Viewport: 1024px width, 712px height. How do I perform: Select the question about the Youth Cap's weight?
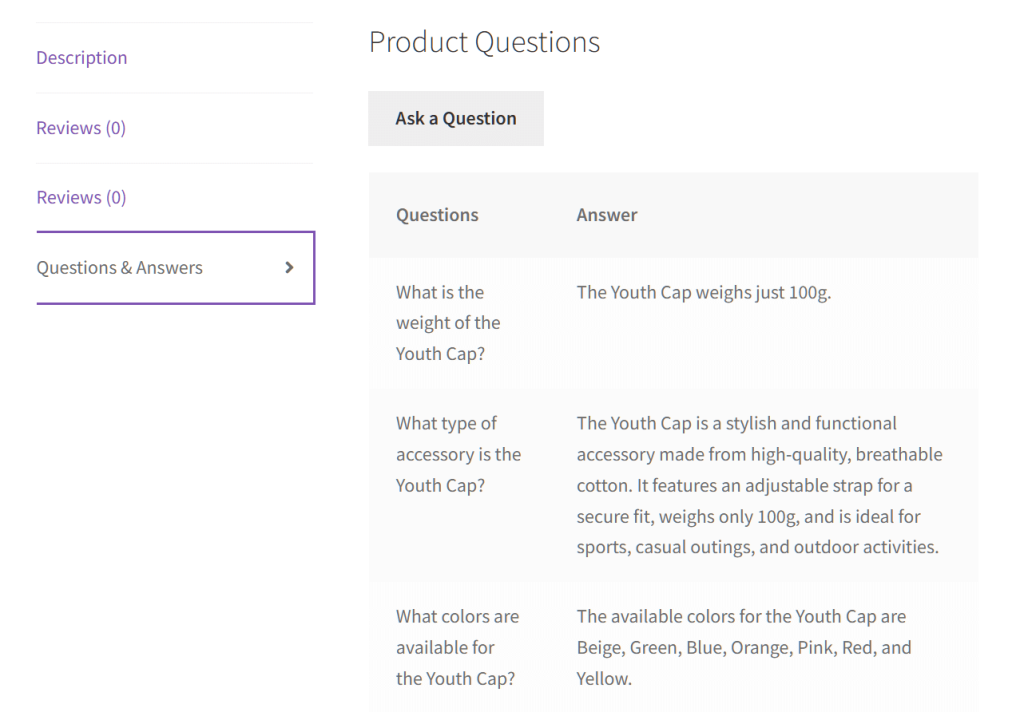(448, 323)
